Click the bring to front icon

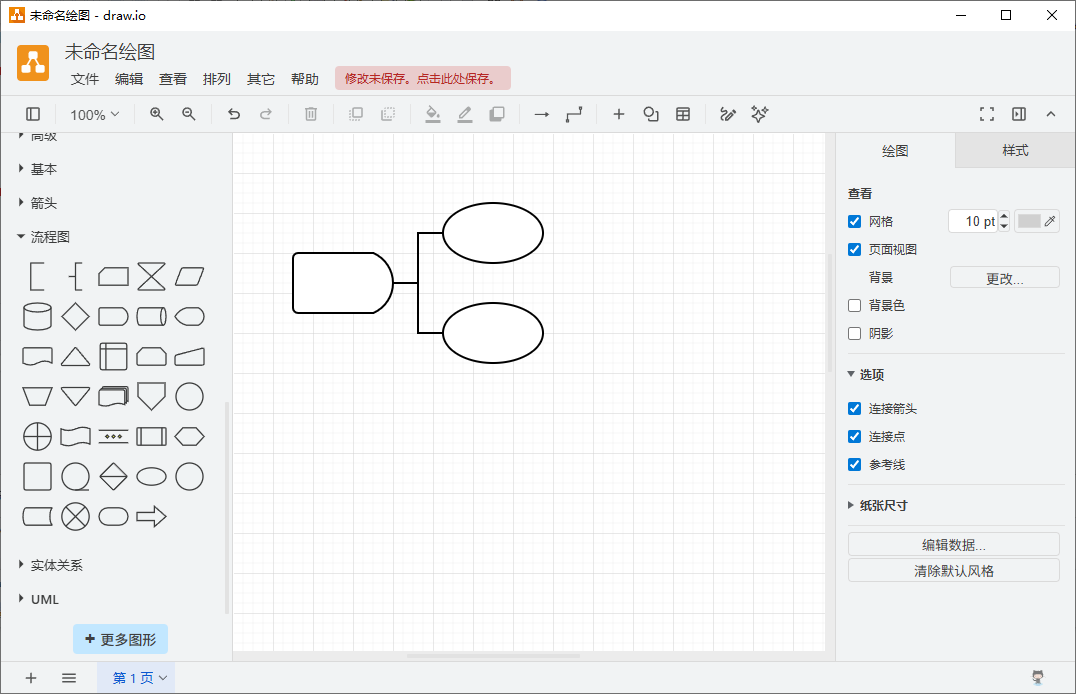[356, 114]
